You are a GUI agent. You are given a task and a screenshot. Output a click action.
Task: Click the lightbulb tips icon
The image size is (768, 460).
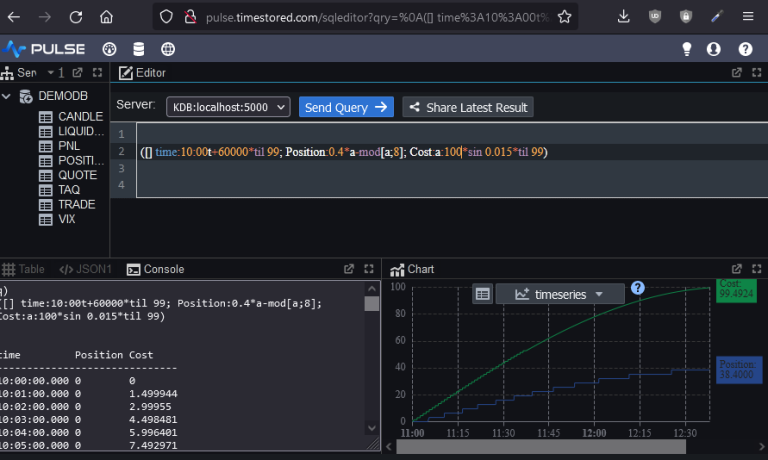click(x=687, y=49)
